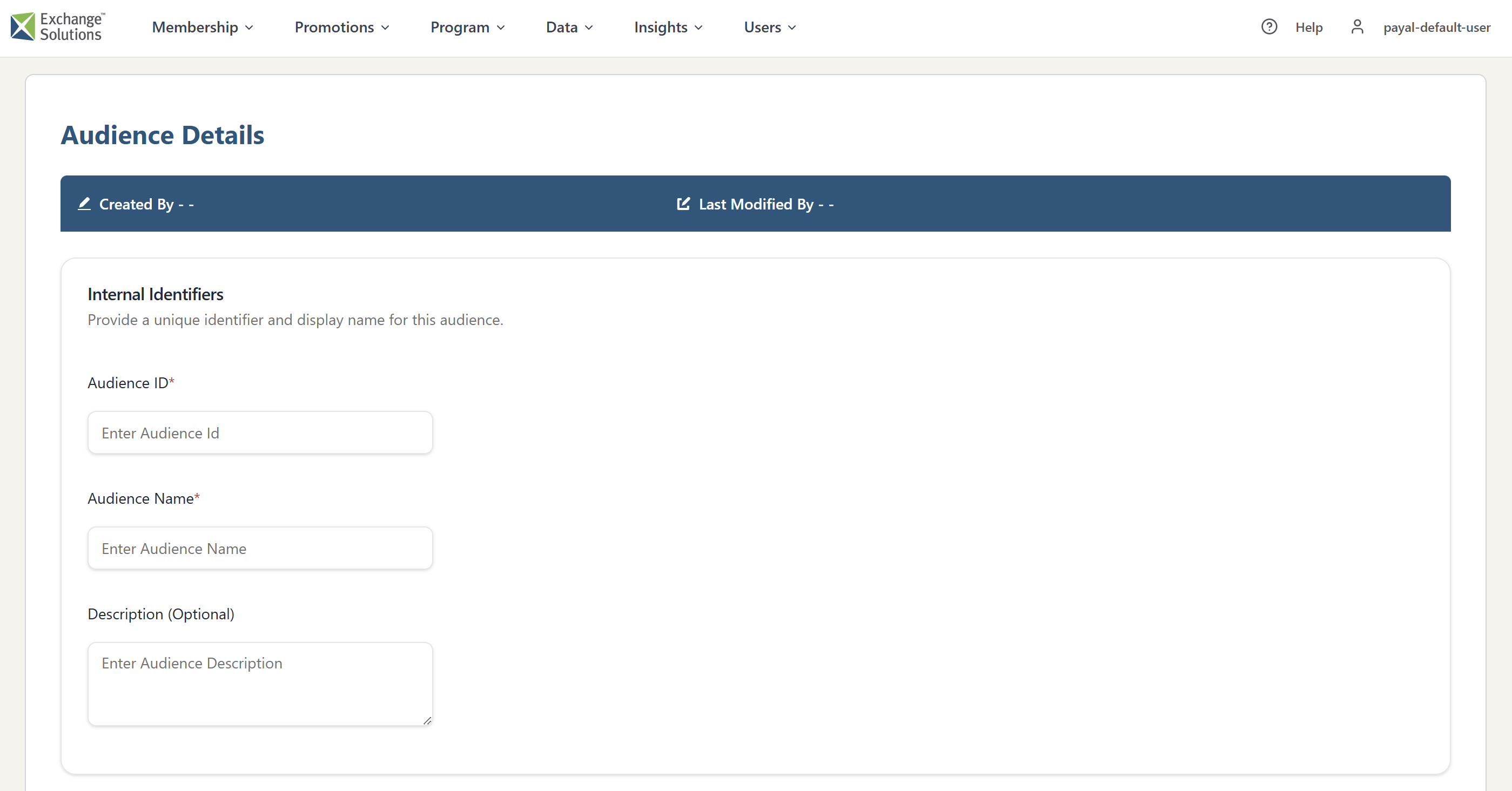The height and width of the screenshot is (791, 1512).
Task: Open the Users dropdown menu
Action: (770, 28)
